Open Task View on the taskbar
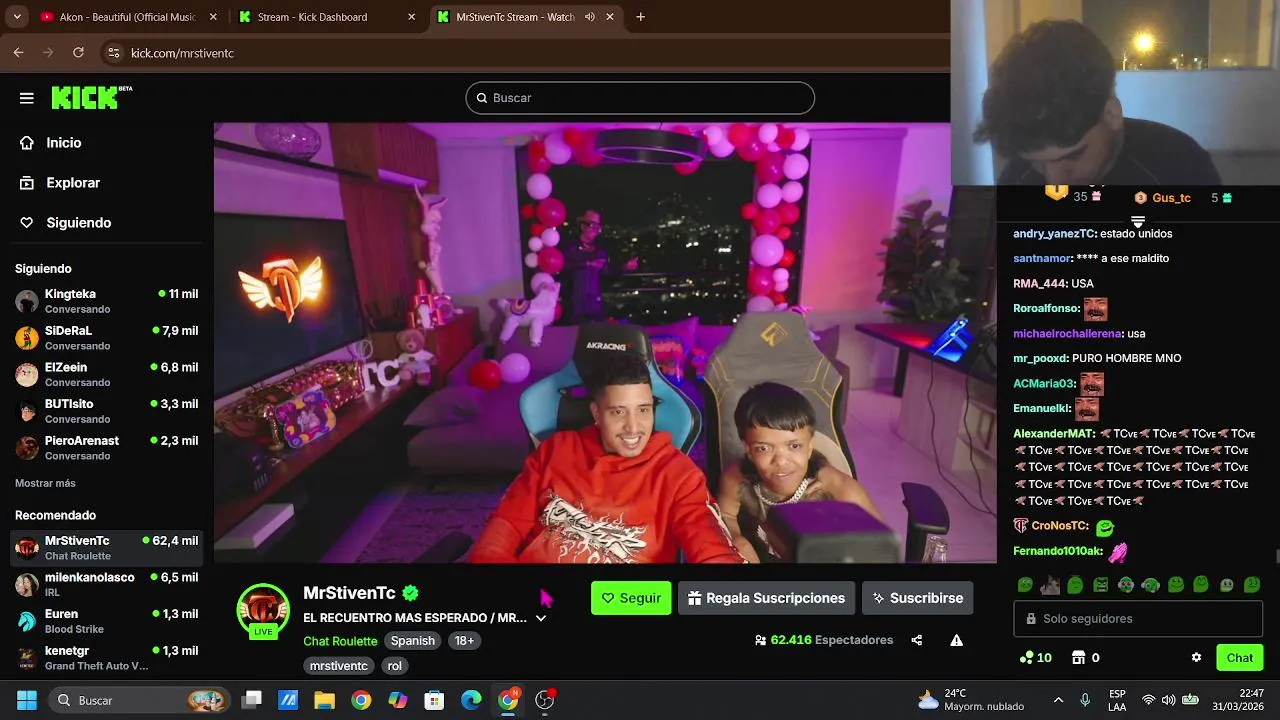Viewport: 1280px width, 720px height. (252, 700)
